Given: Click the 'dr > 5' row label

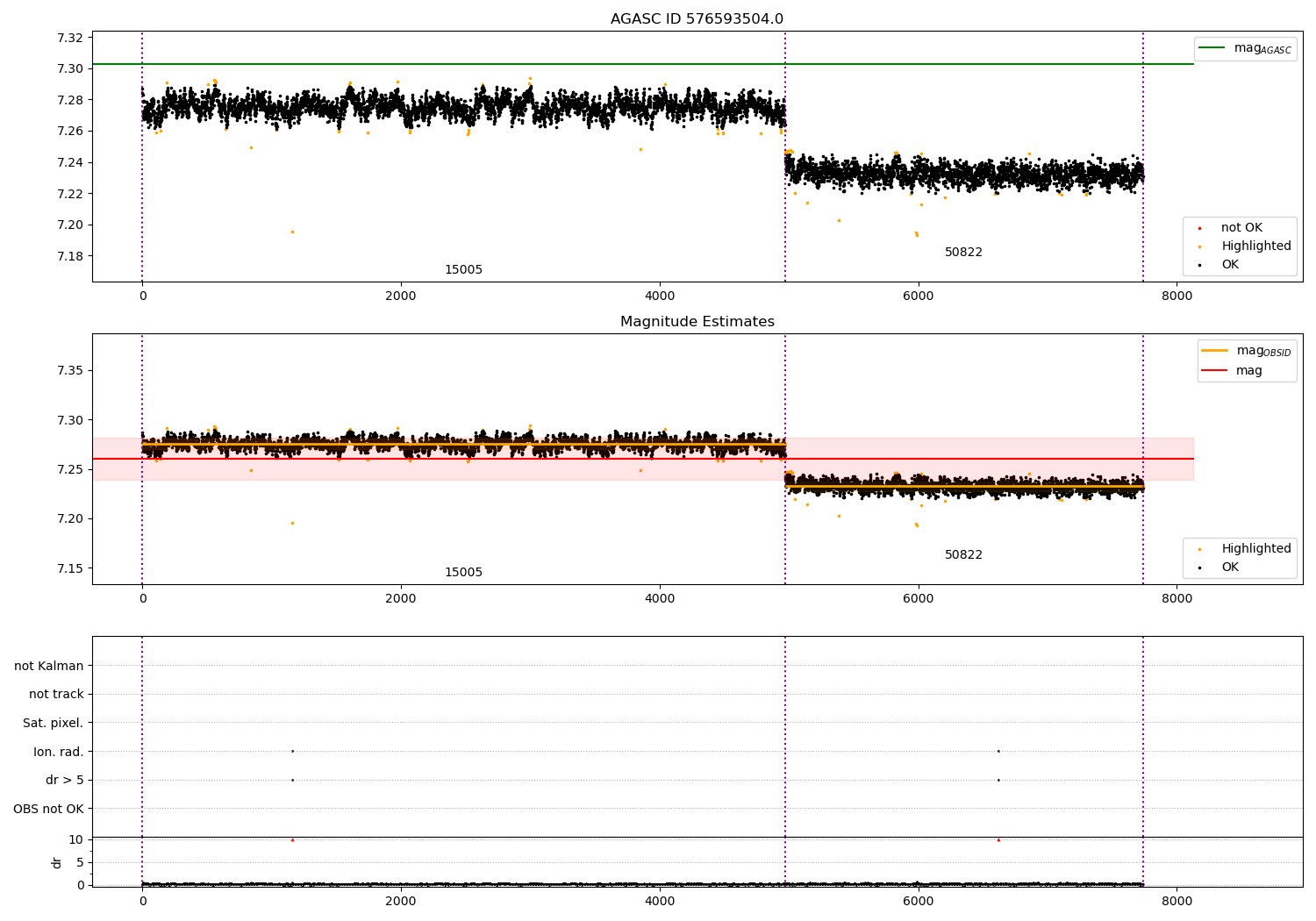Looking at the screenshot, I should (65, 781).
